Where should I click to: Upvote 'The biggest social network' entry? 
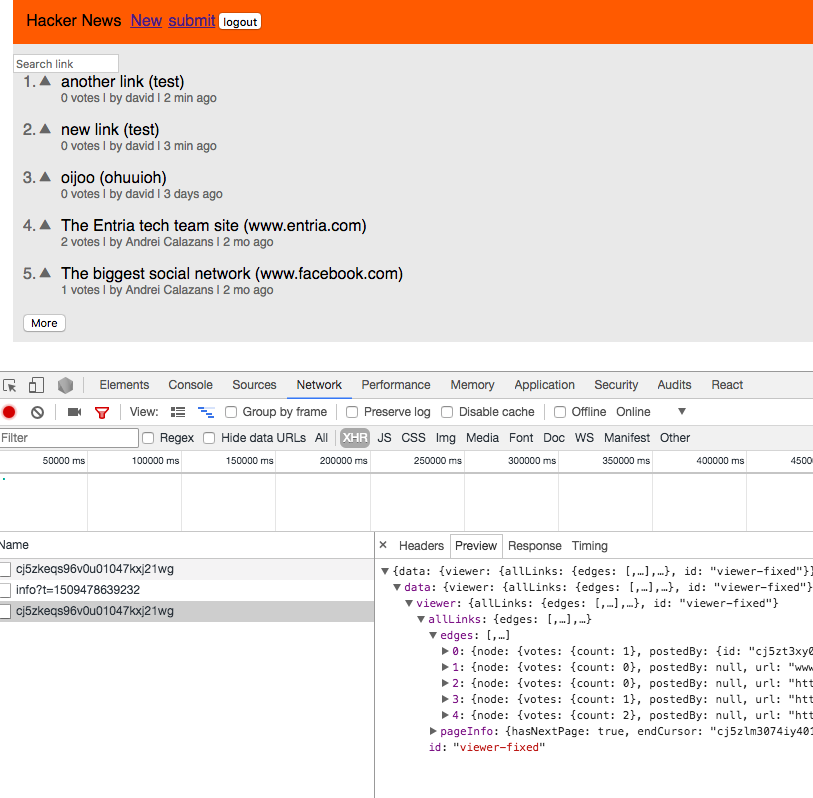[46, 273]
